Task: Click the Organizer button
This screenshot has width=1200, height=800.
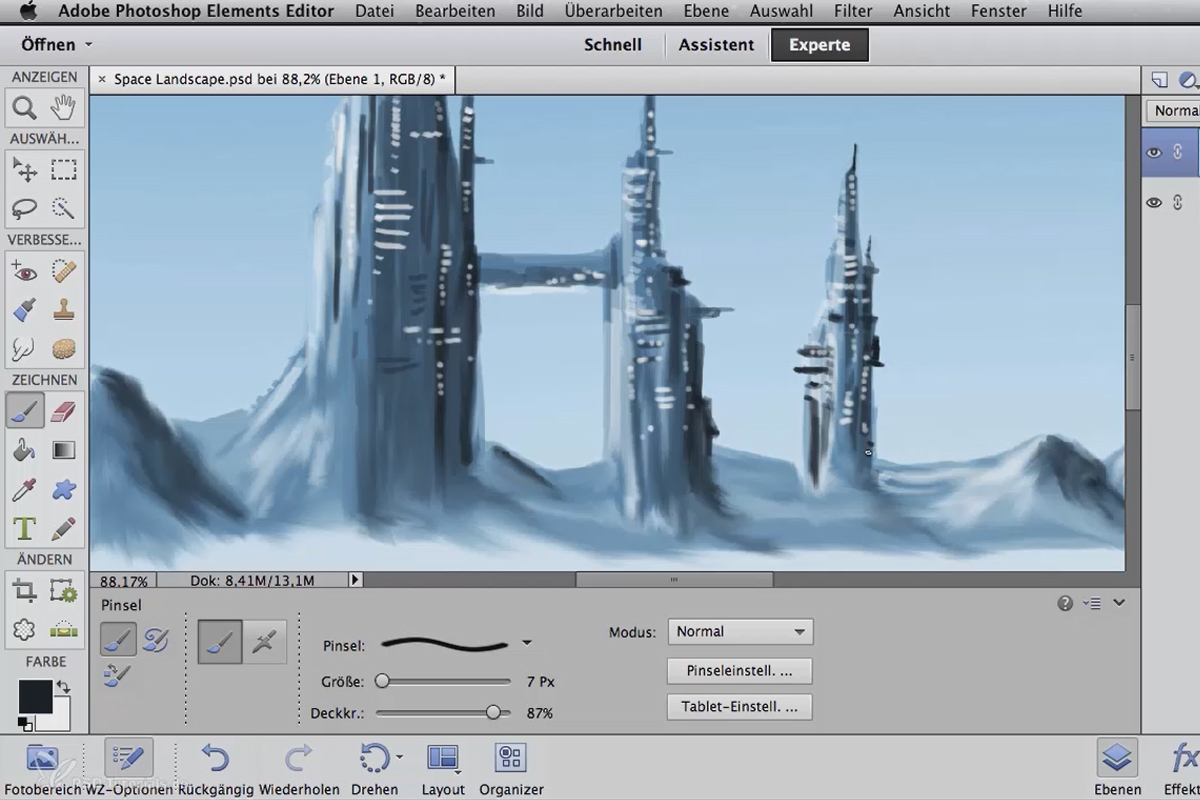Action: coord(511,767)
